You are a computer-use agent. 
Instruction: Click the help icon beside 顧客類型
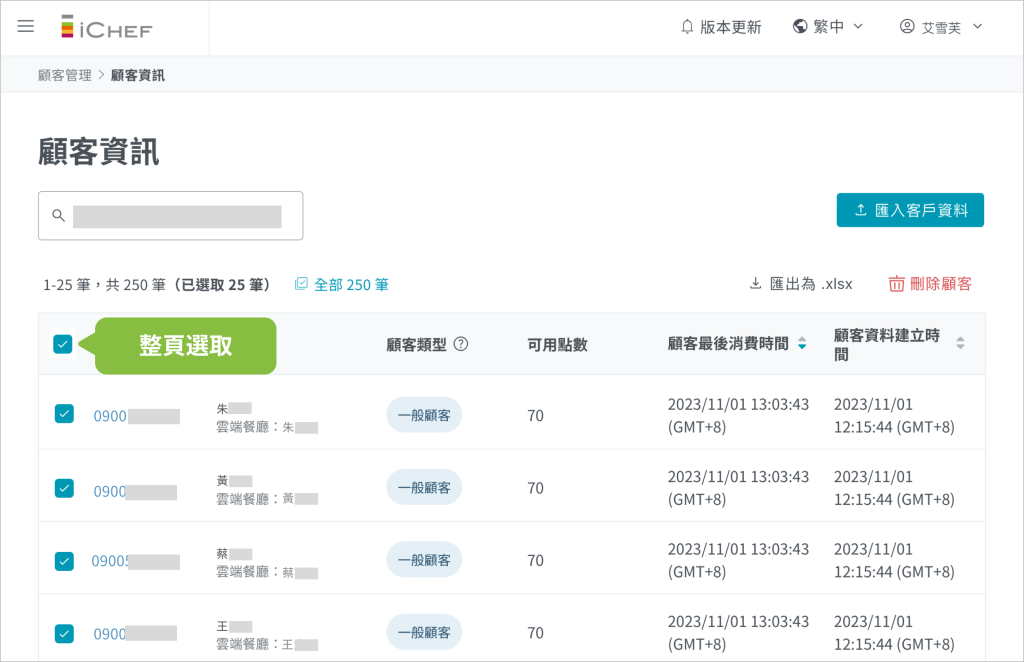click(461, 344)
